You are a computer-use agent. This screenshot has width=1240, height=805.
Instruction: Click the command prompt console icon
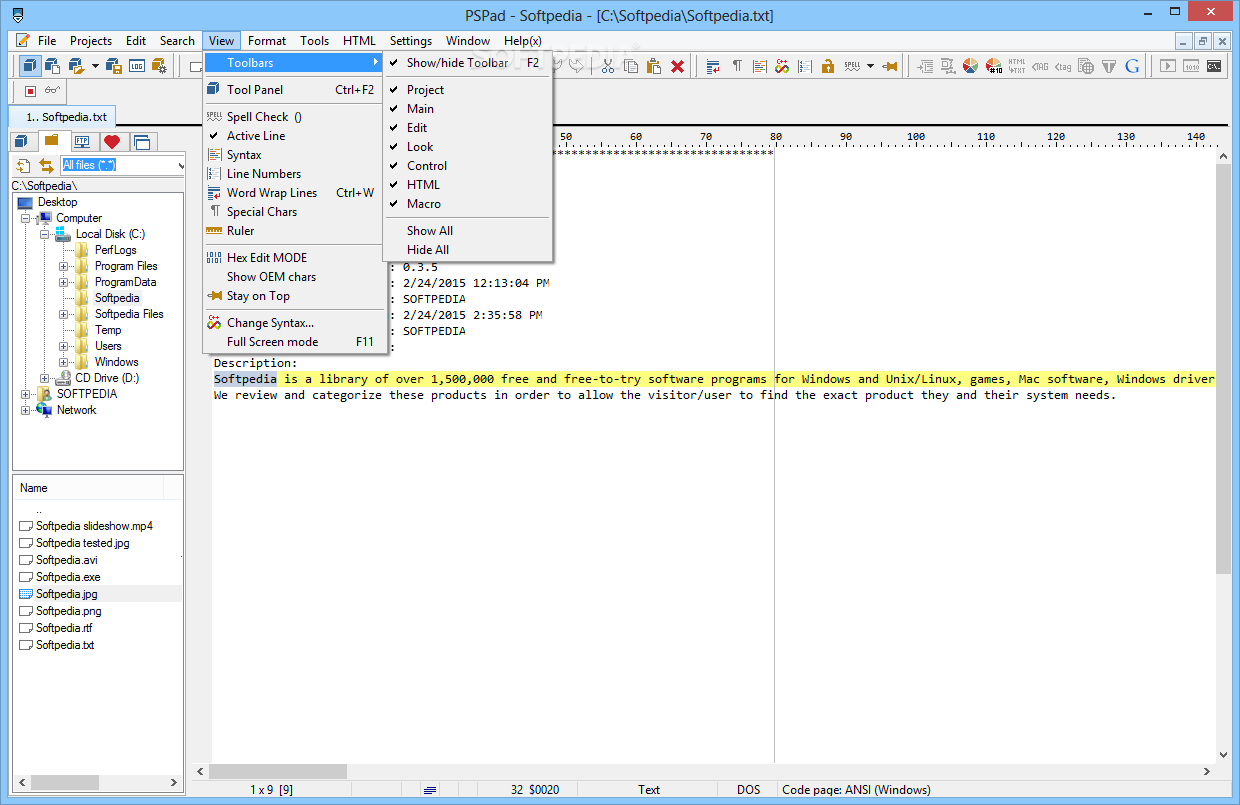point(1214,66)
